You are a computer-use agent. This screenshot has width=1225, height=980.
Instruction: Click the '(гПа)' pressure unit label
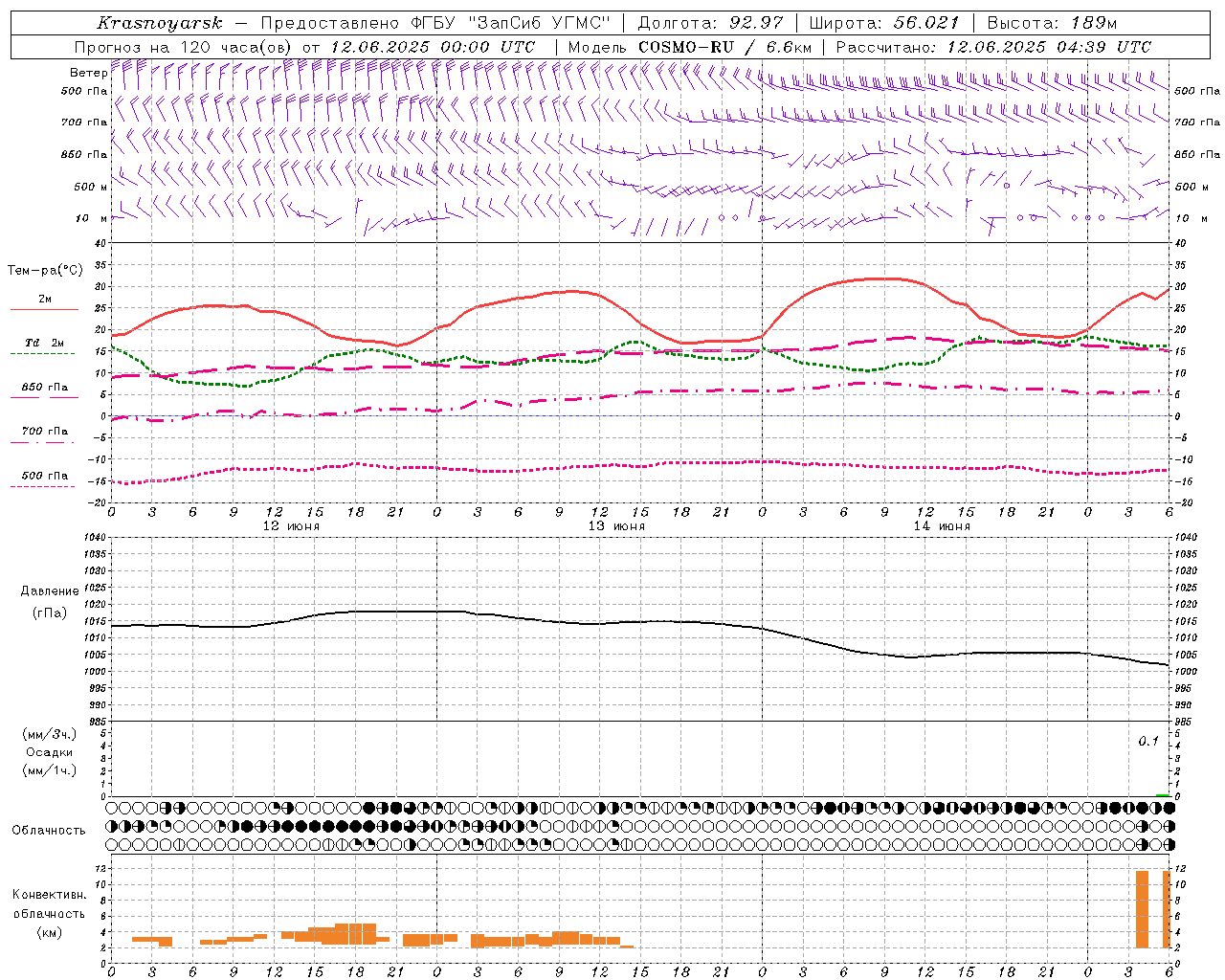[50, 612]
